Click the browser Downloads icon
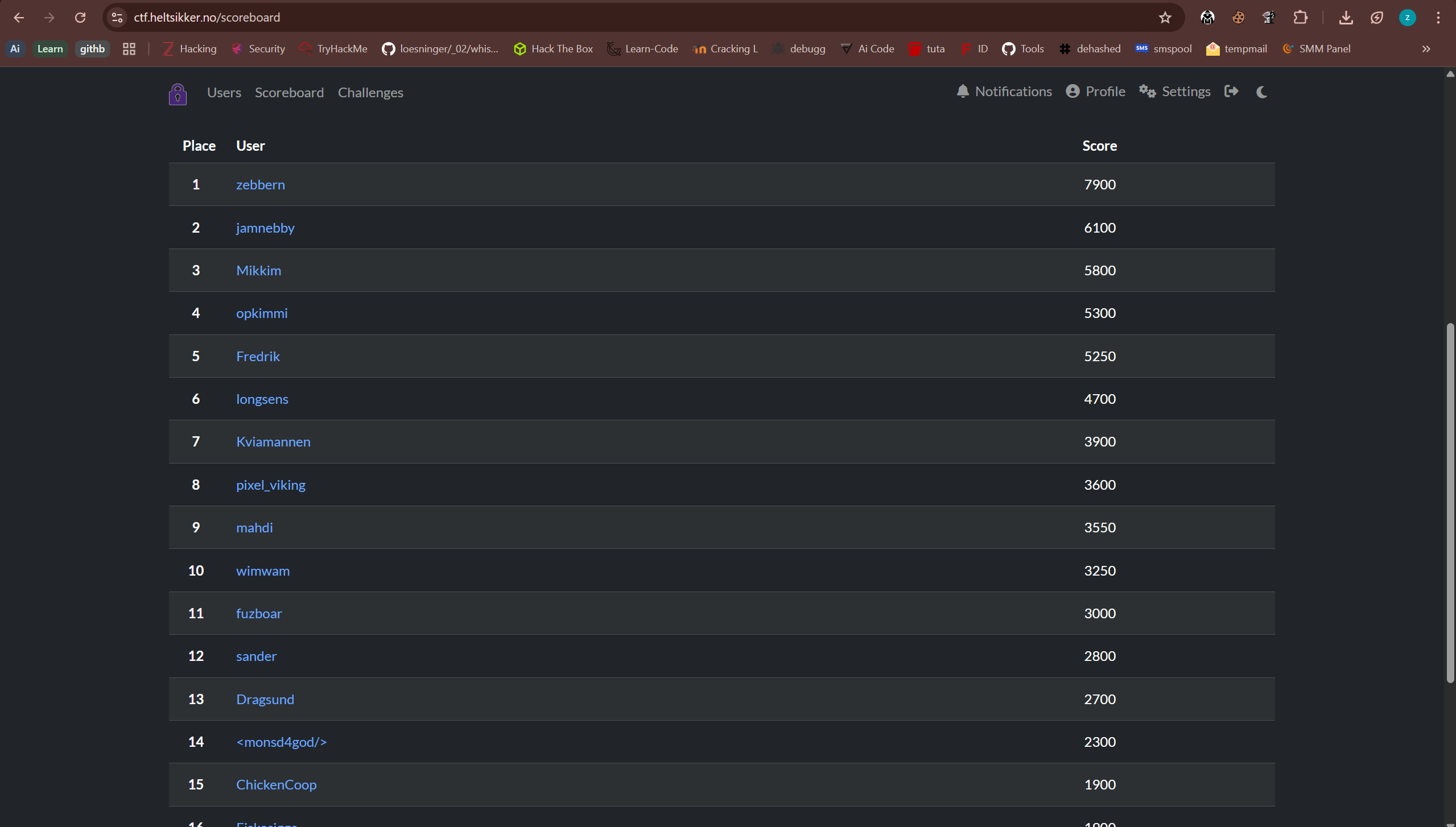 coord(1345,17)
